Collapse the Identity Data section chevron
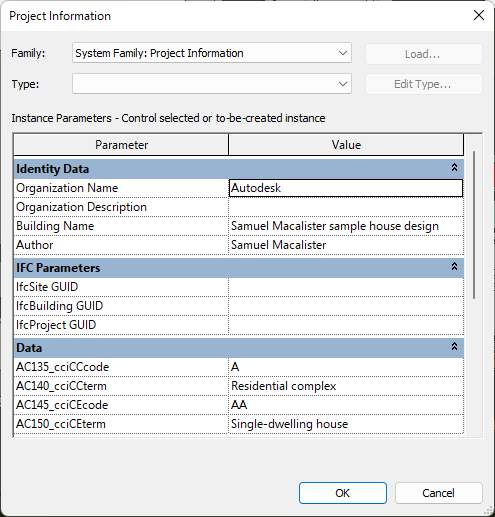 454,167
